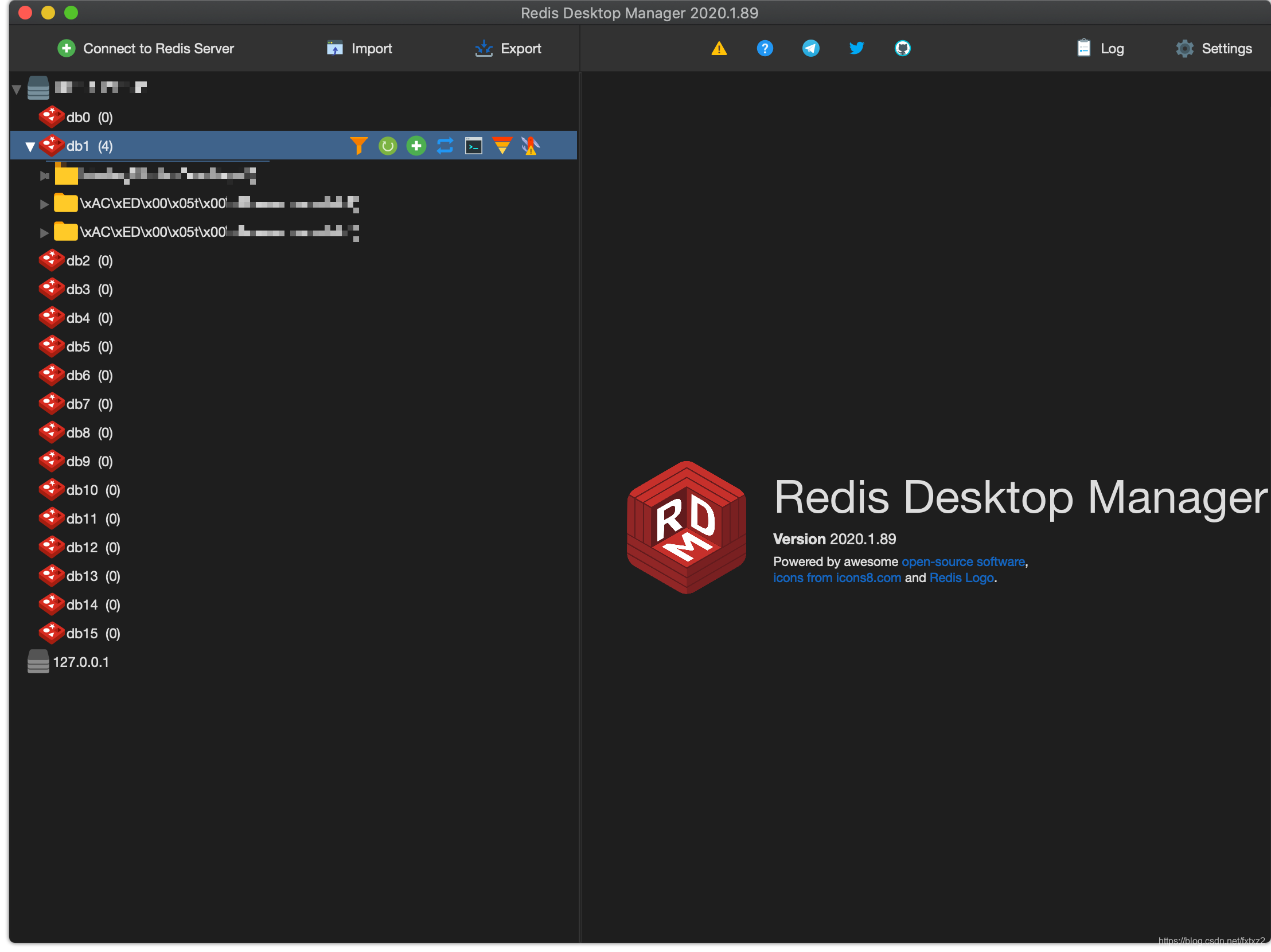Open the Import connections option
This screenshot has width=1271, height=952.
pos(359,48)
